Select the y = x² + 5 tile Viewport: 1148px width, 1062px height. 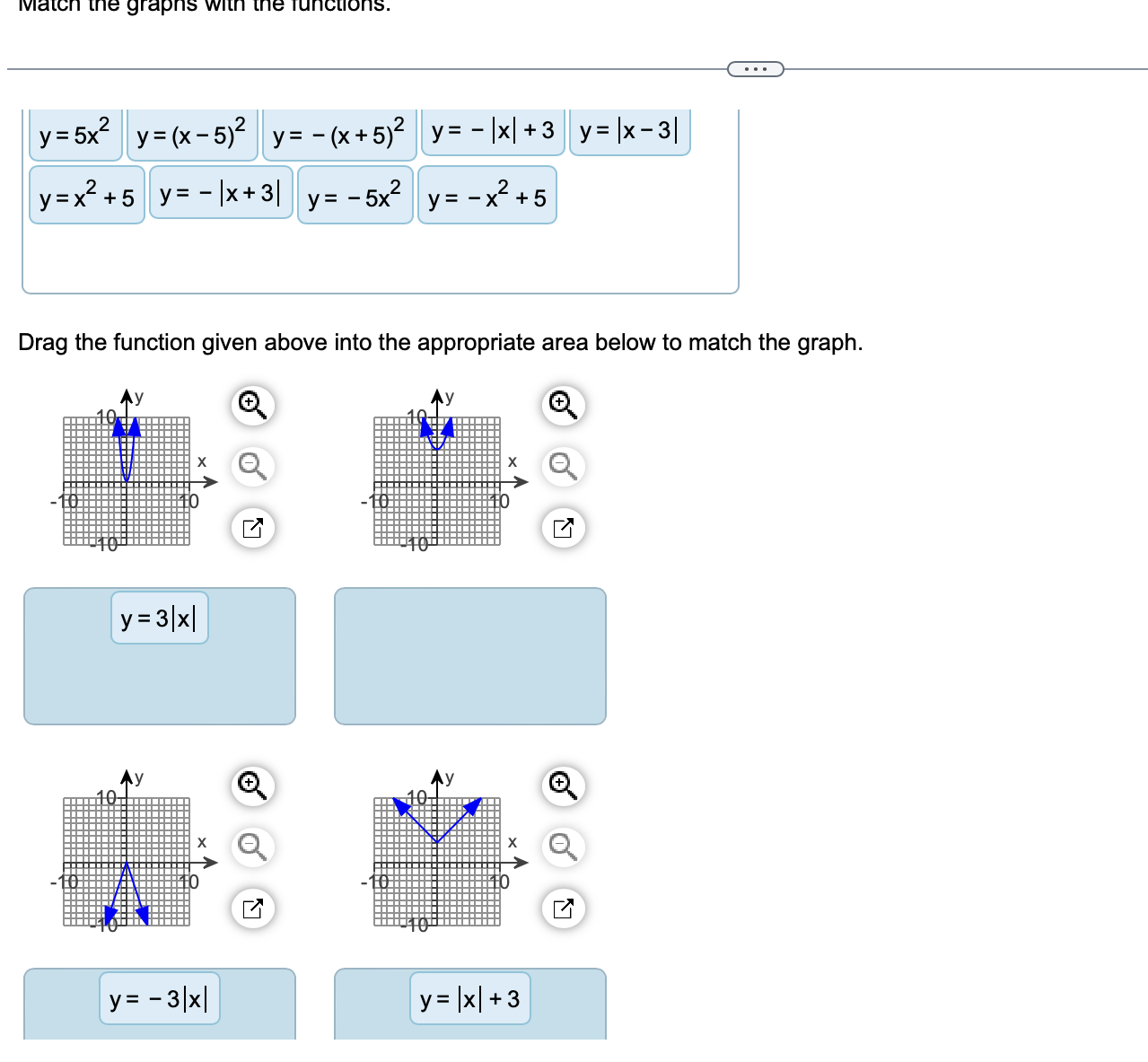click(86, 196)
